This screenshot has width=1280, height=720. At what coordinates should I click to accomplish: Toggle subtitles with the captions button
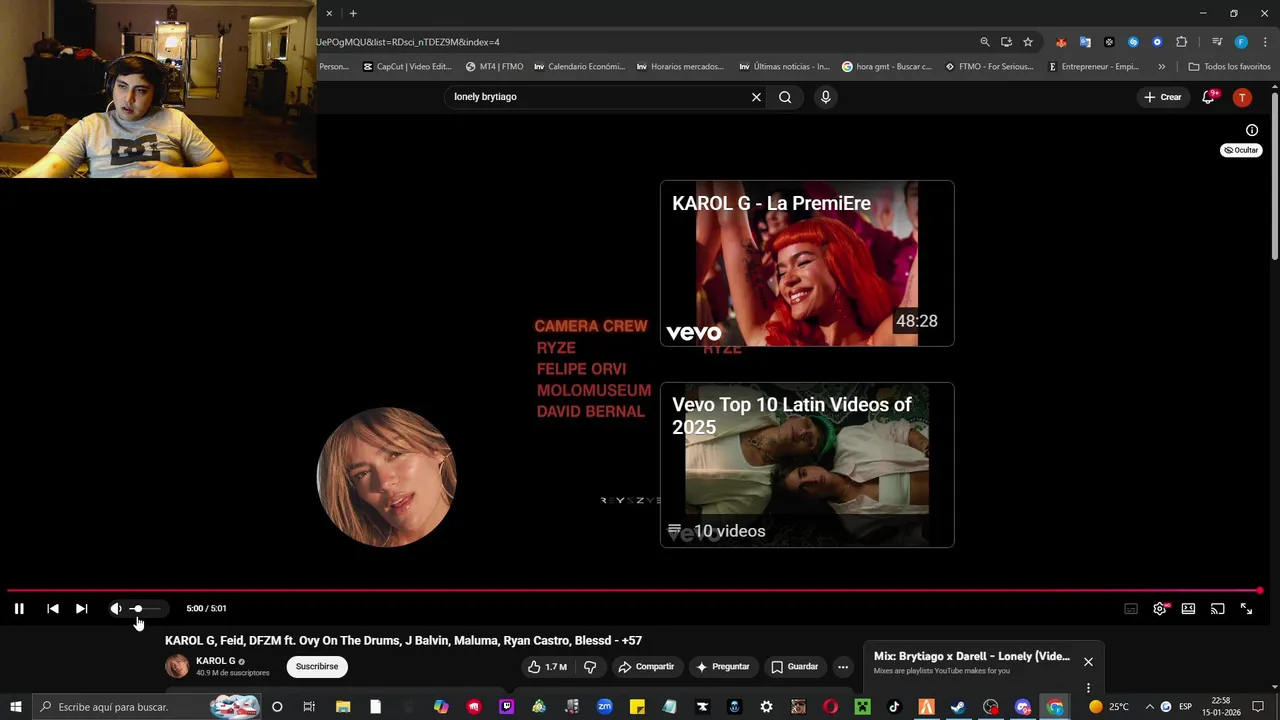click(x=1131, y=608)
